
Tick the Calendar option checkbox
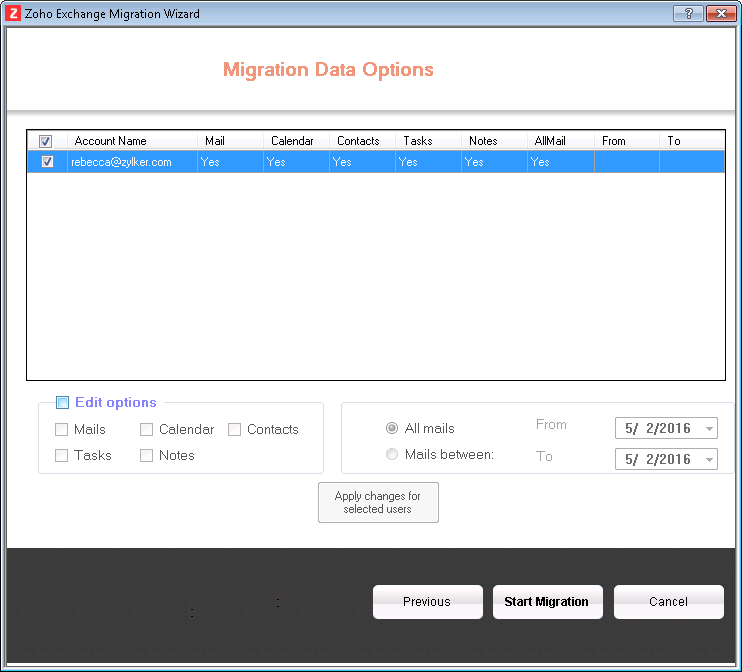[x=147, y=430]
